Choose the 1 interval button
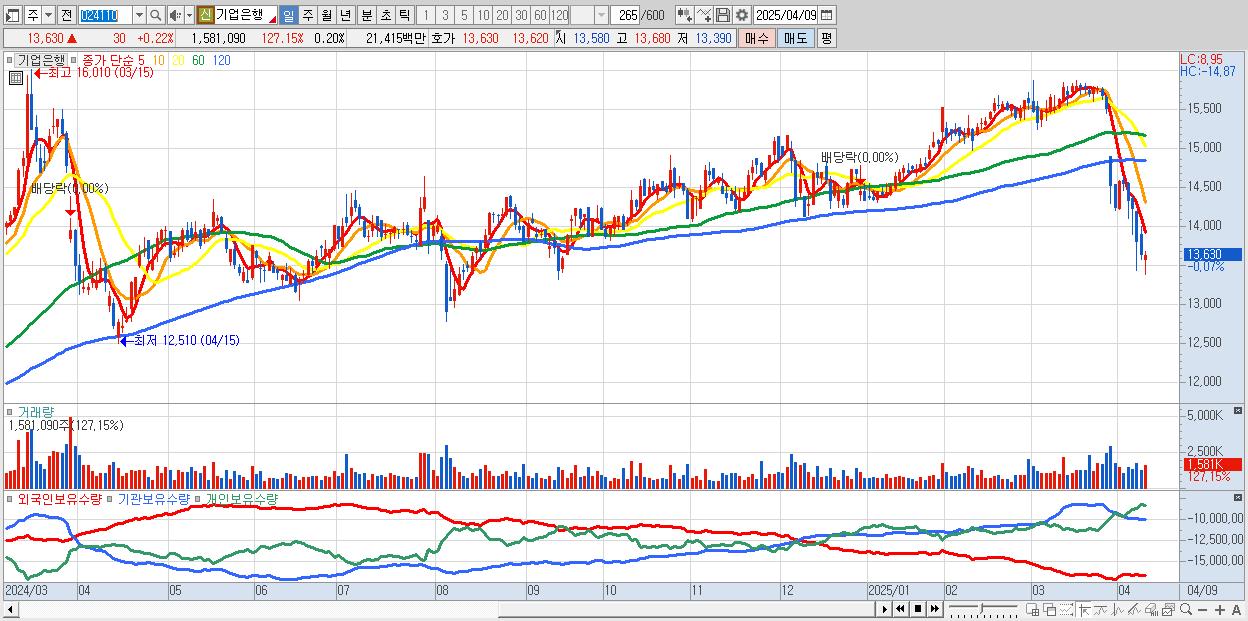 pos(426,15)
